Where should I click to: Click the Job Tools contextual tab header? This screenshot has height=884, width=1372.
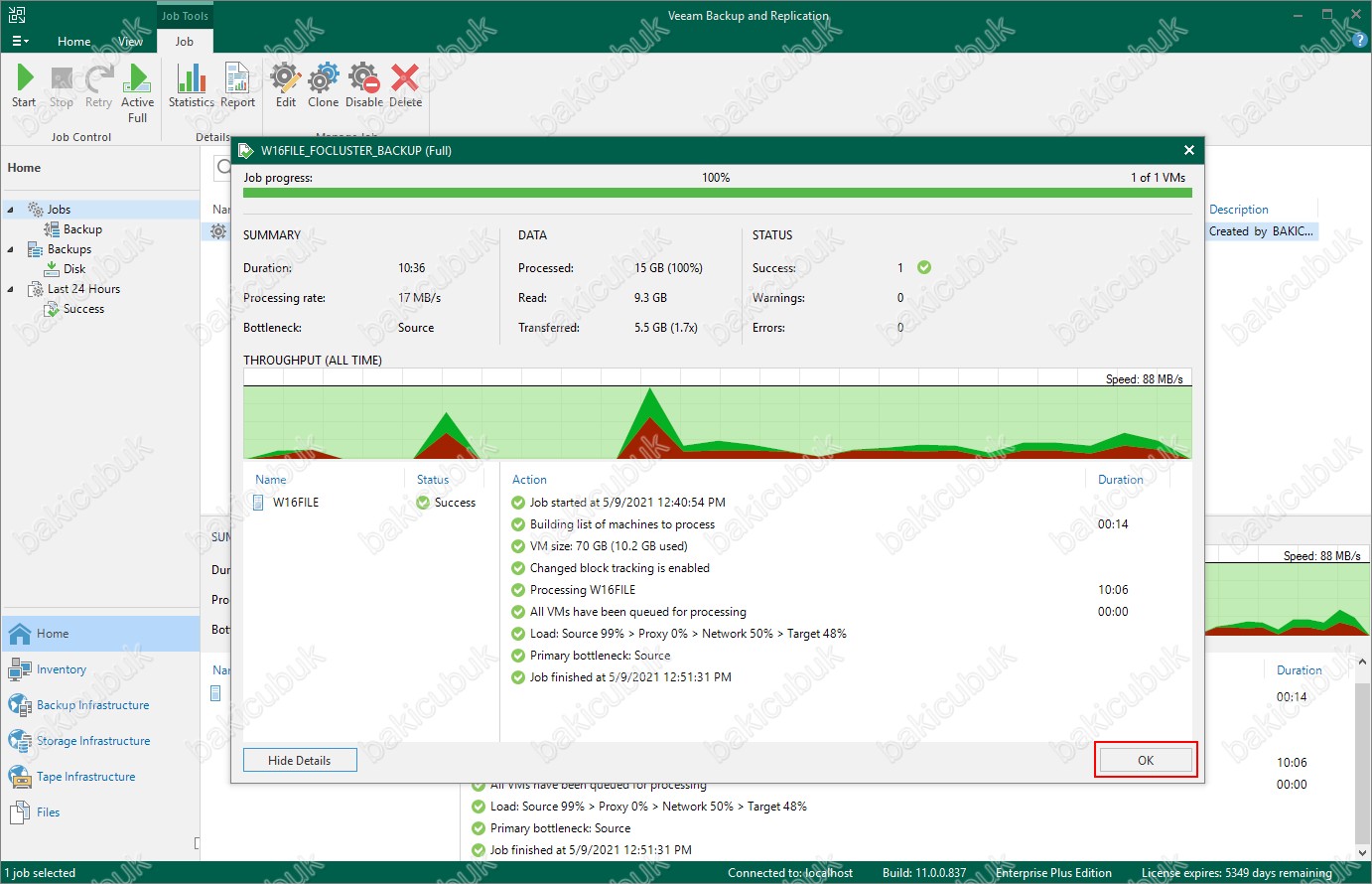(x=185, y=16)
